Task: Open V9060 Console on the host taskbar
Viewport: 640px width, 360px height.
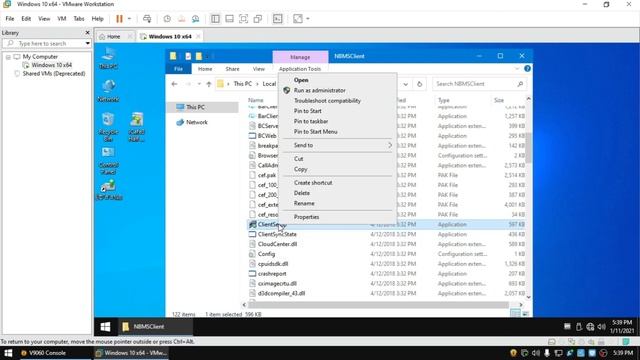Action: tap(48, 353)
